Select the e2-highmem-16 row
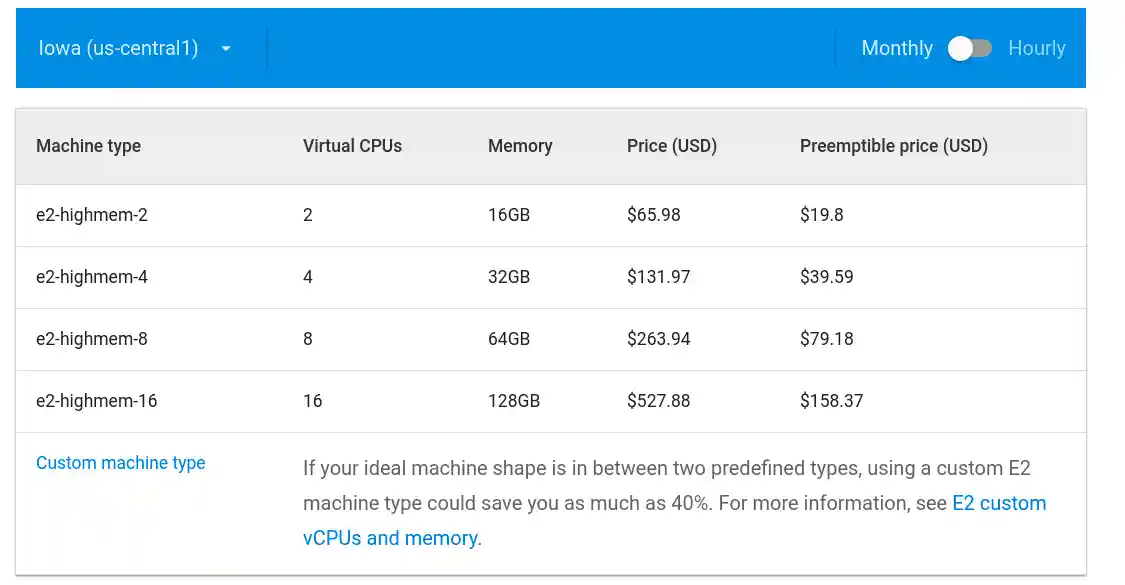The width and height of the screenshot is (1125, 585). pos(97,400)
